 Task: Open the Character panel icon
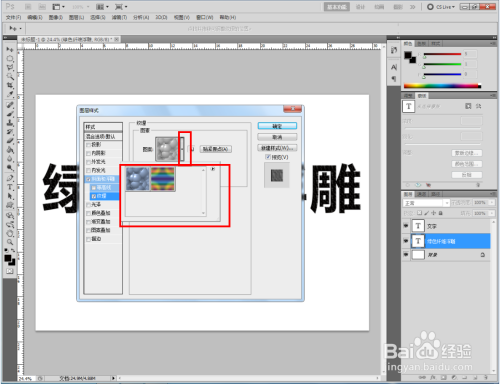(x=394, y=67)
